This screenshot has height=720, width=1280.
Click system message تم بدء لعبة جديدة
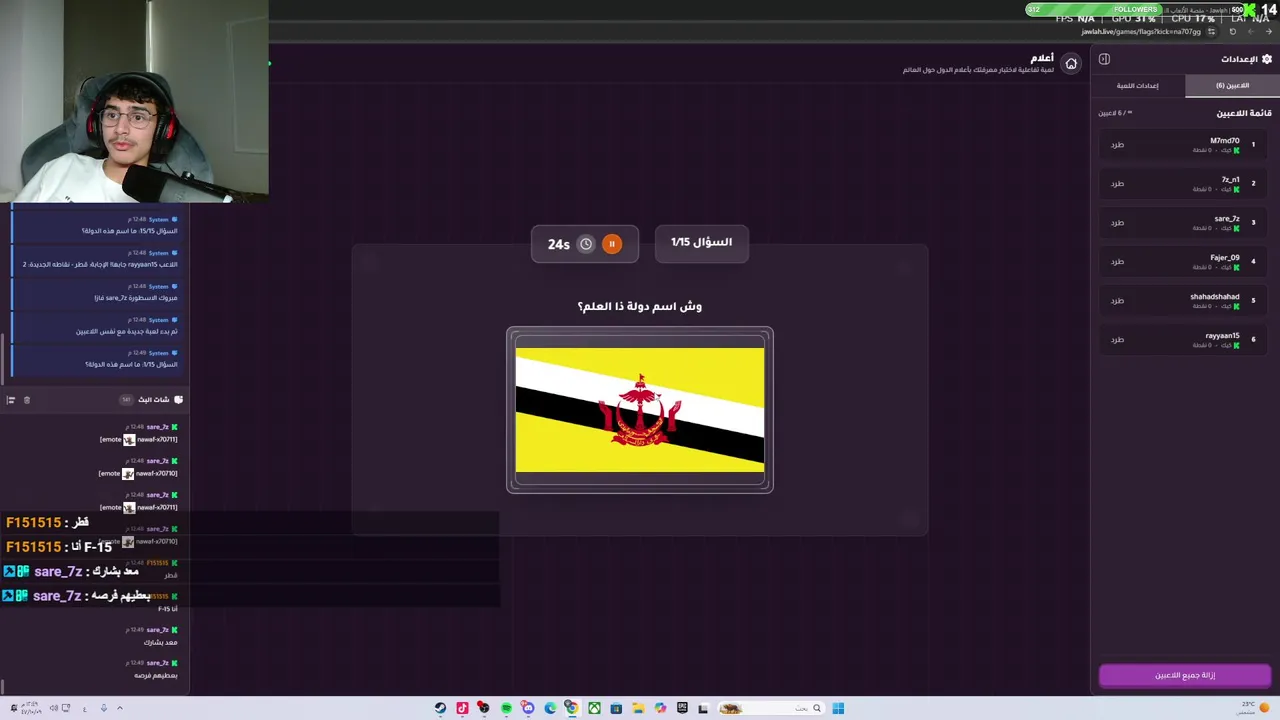(x=127, y=331)
